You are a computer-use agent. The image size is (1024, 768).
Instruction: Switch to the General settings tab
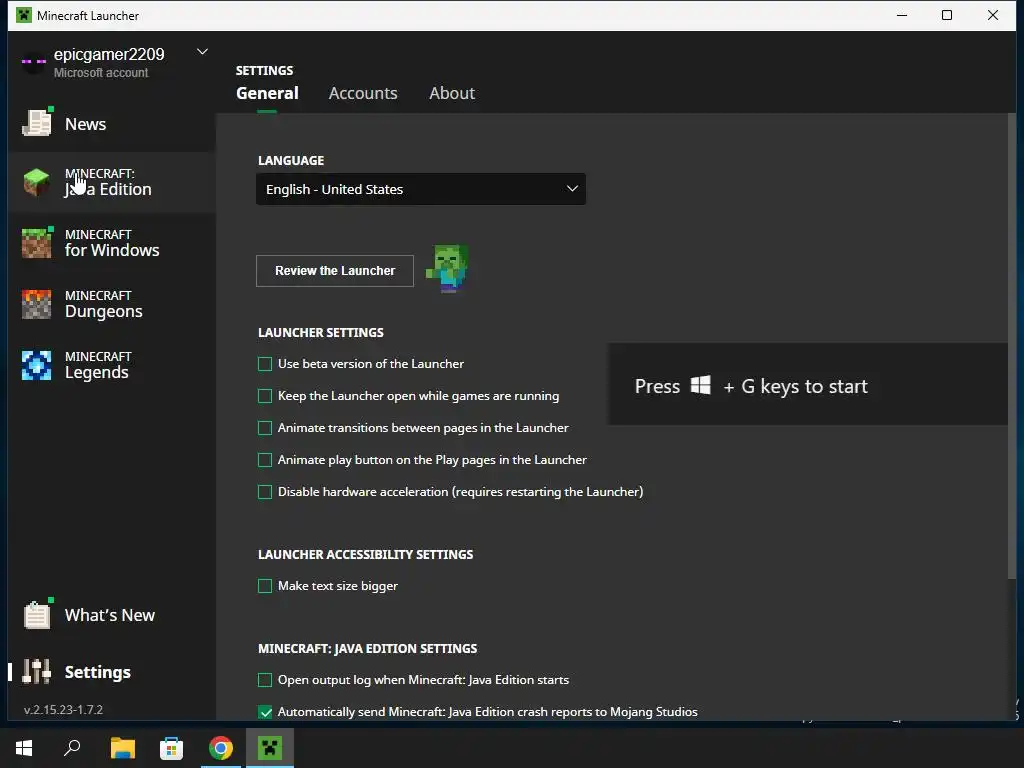coord(267,93)
